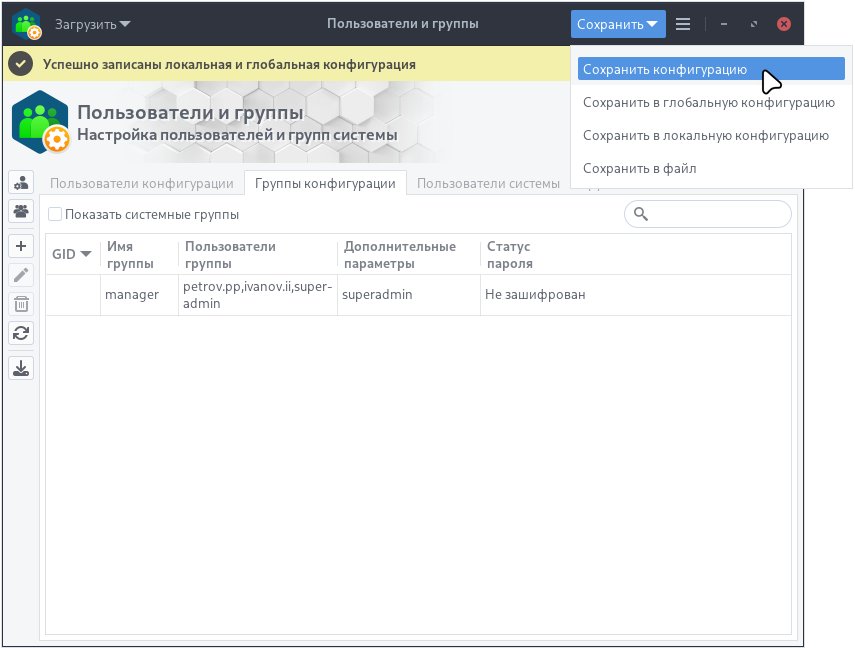Expand the Сохранить dropdown button
855x648 pixels.
pyautogui.click(x=618, y=23)
